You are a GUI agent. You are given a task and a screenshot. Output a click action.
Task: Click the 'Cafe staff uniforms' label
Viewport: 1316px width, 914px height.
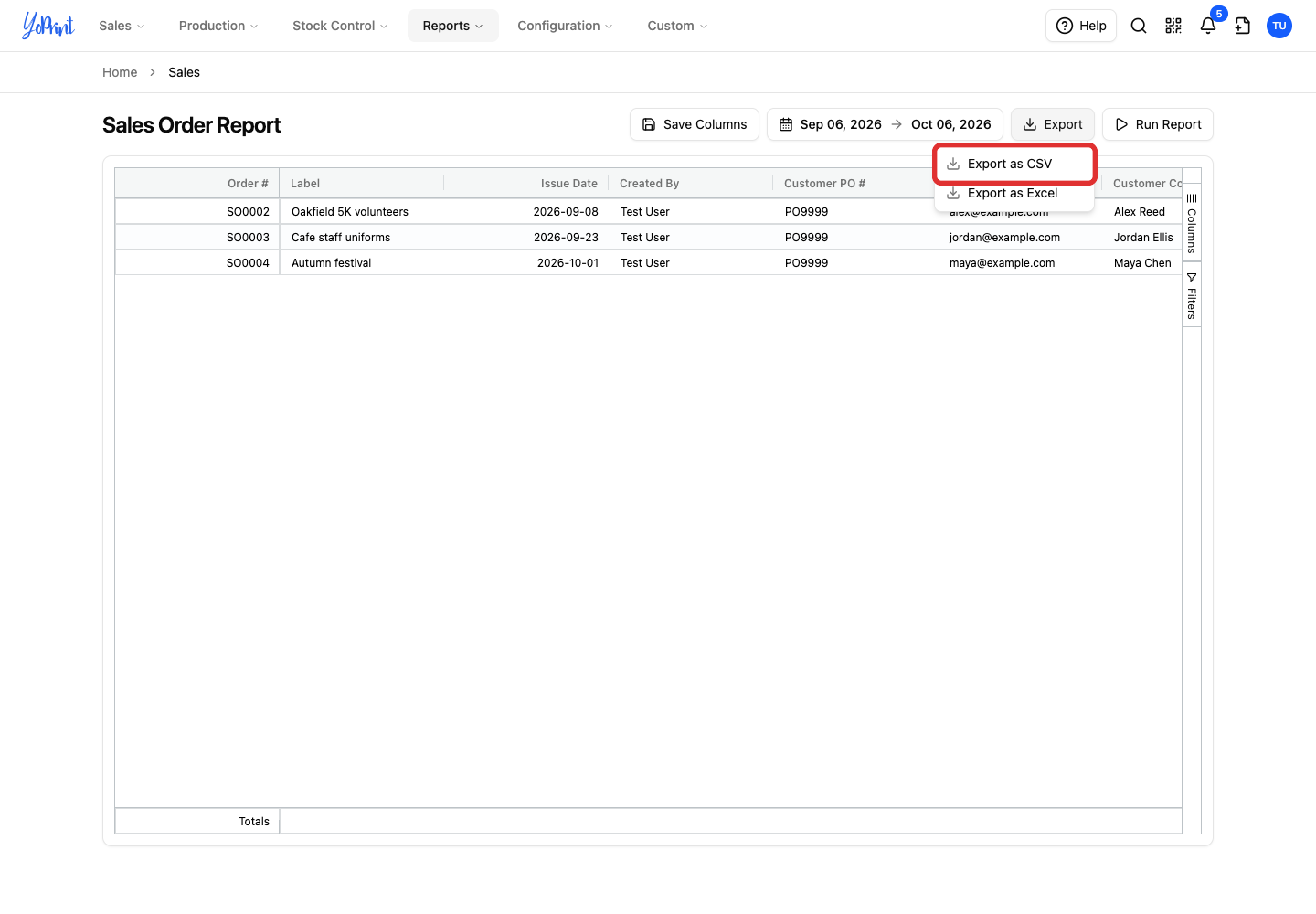pos(341,237)
